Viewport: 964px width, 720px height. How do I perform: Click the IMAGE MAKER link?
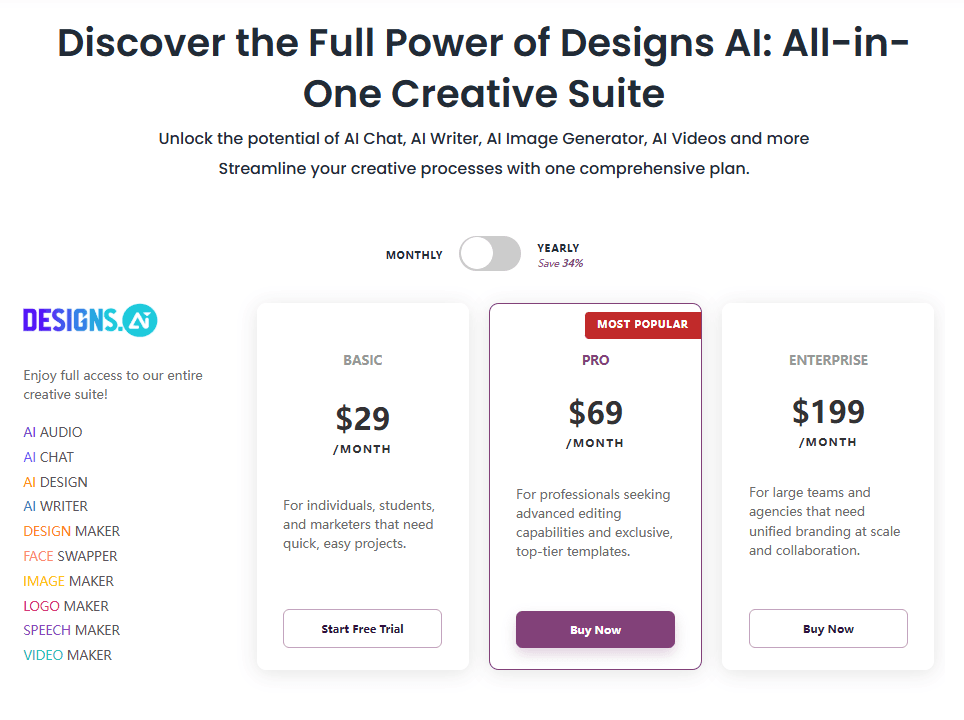(x=69, y=581)
